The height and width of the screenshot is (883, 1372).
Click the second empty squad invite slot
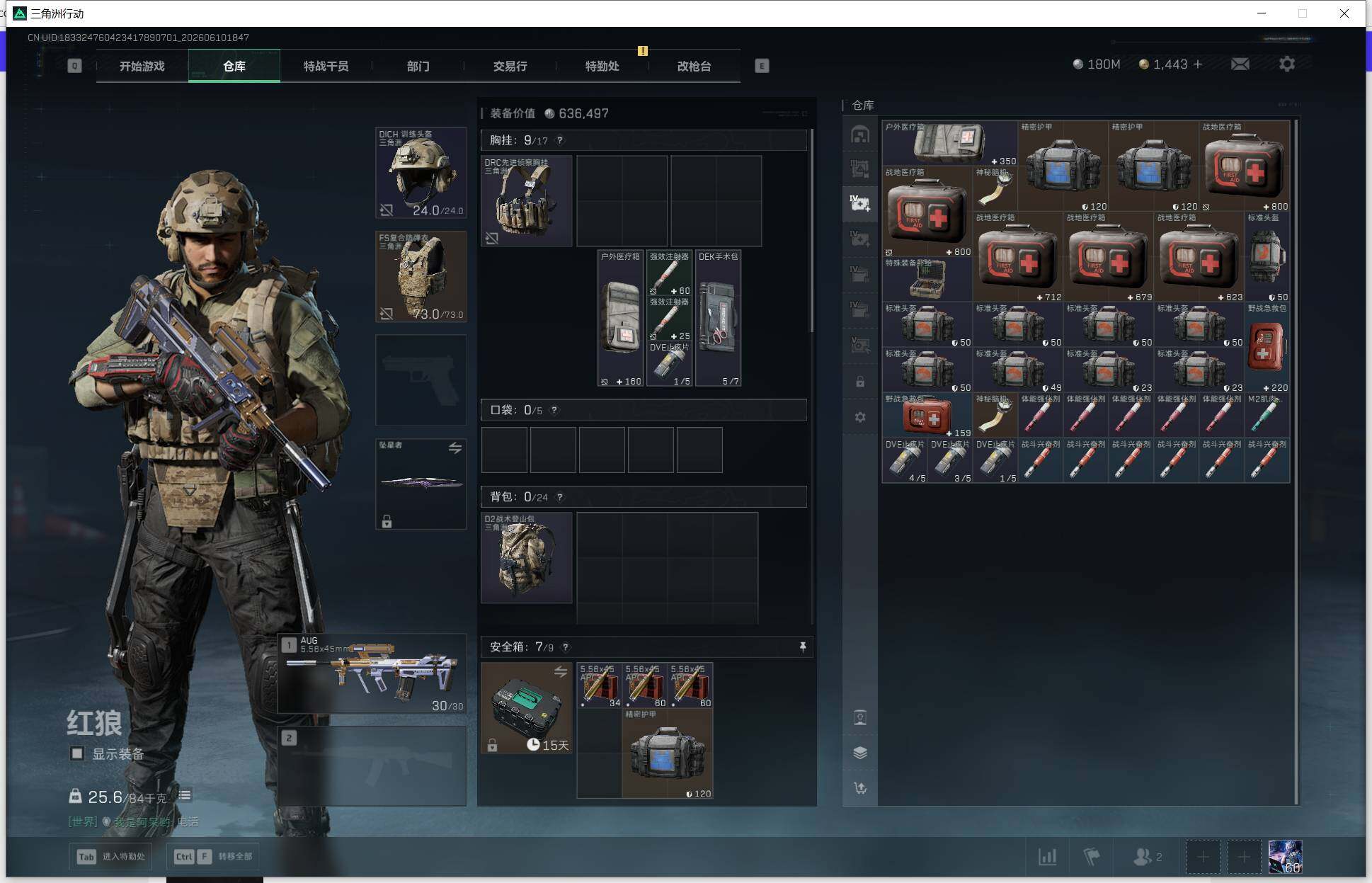coord(1244,858)
